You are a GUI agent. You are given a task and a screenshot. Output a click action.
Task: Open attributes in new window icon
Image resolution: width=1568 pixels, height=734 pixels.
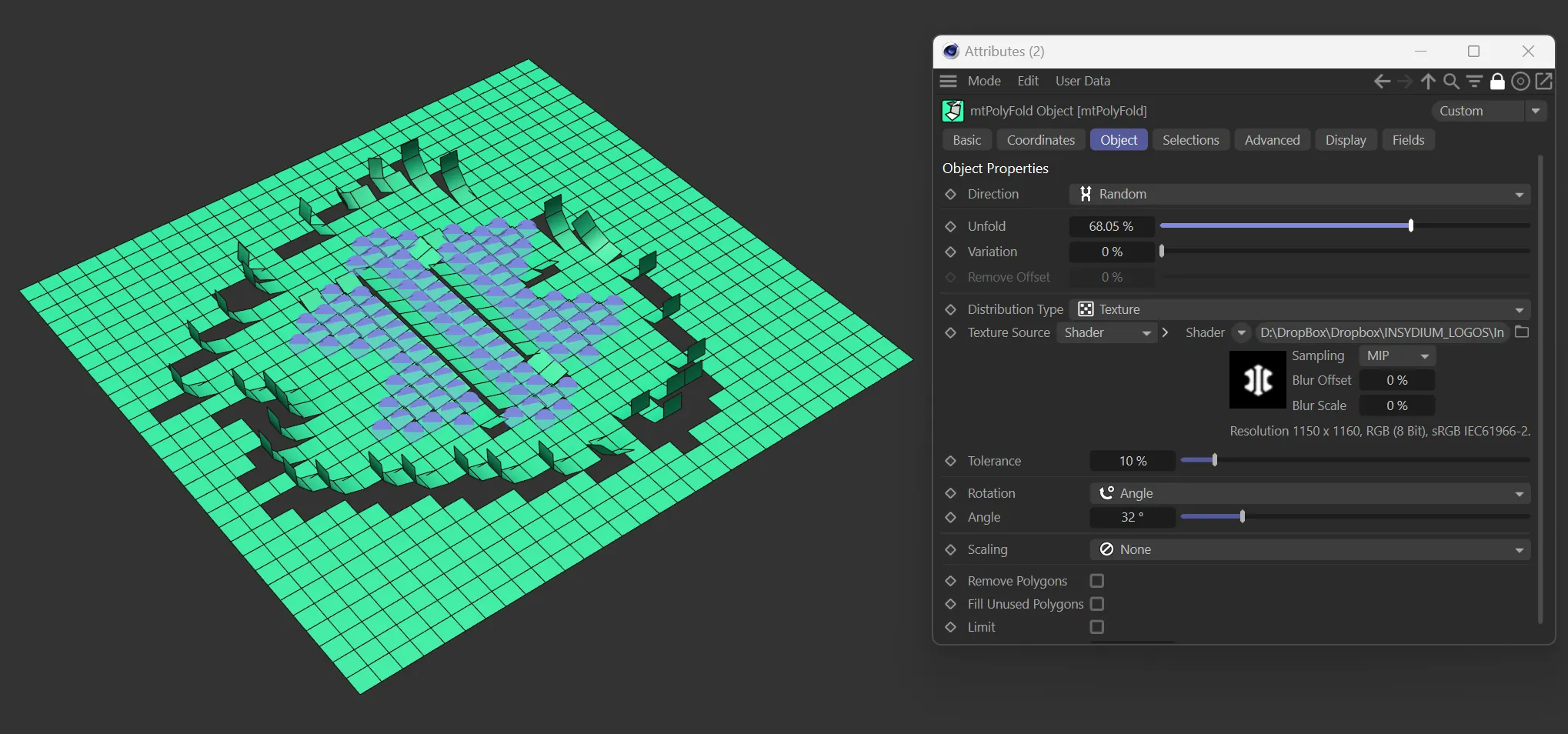[1543, 82]
